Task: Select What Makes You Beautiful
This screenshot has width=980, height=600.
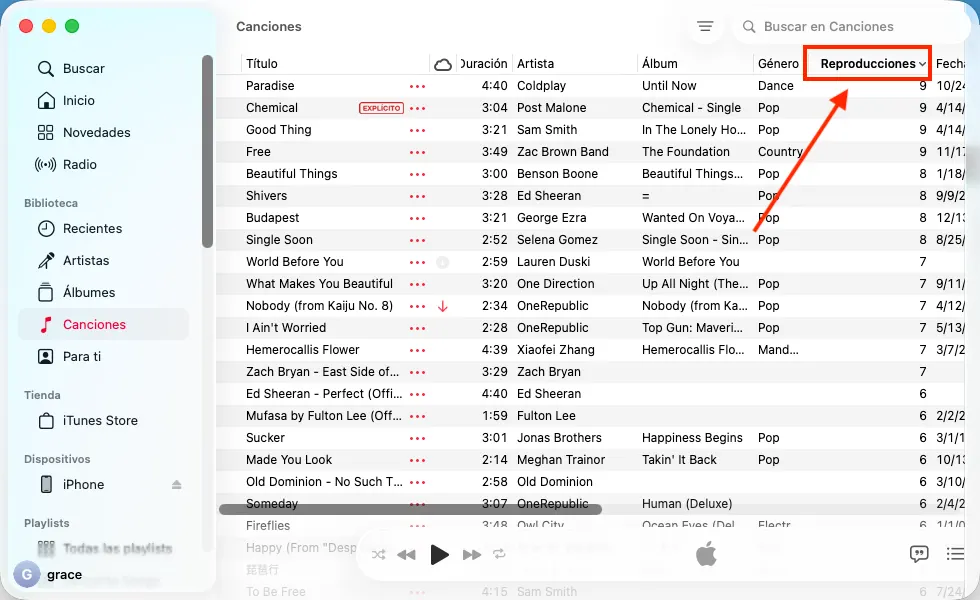Action: 319,284
